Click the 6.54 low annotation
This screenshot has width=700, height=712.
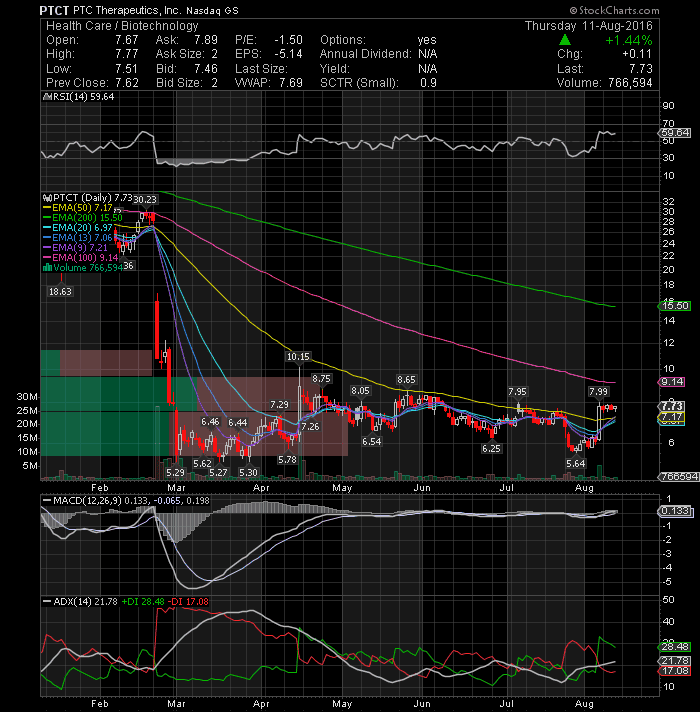coord(372,441)
